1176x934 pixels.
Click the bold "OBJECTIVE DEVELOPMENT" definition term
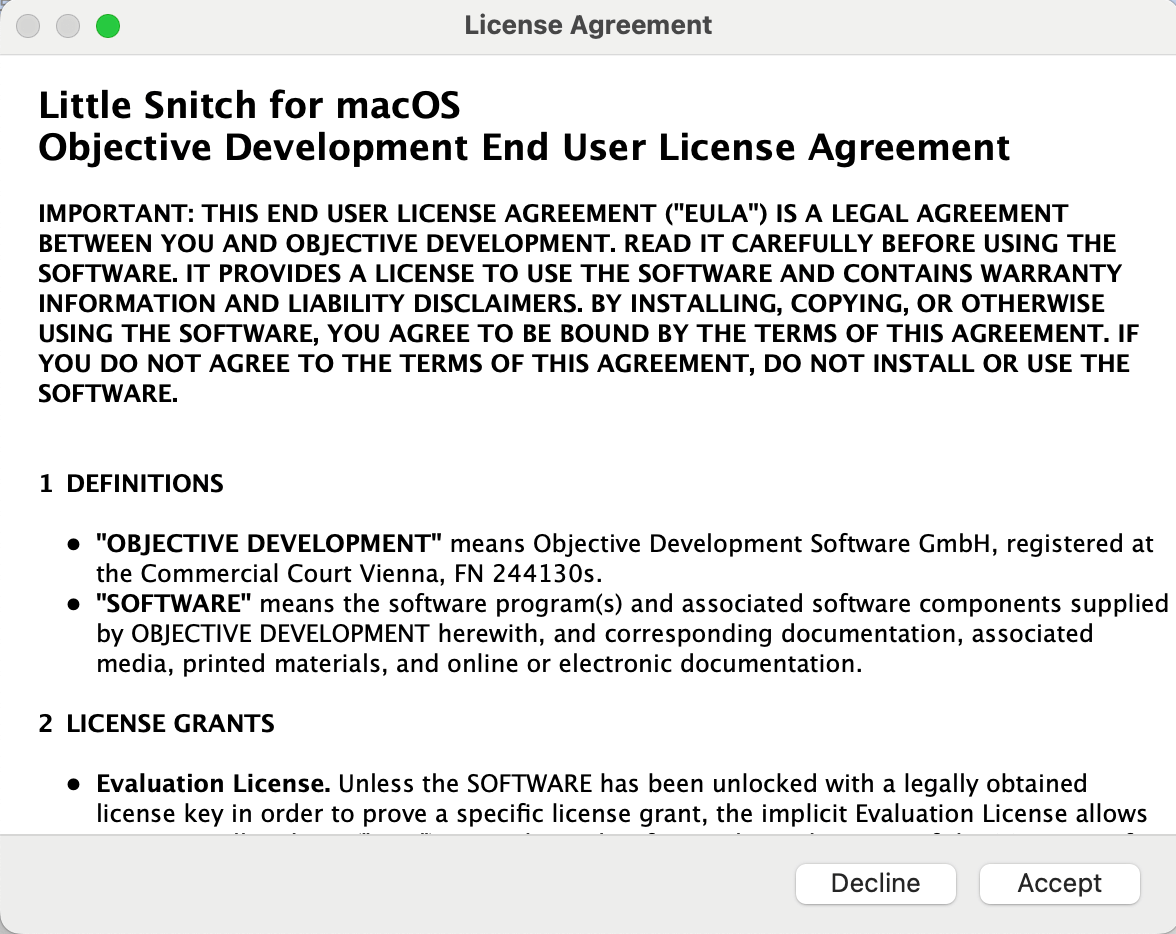268,543
